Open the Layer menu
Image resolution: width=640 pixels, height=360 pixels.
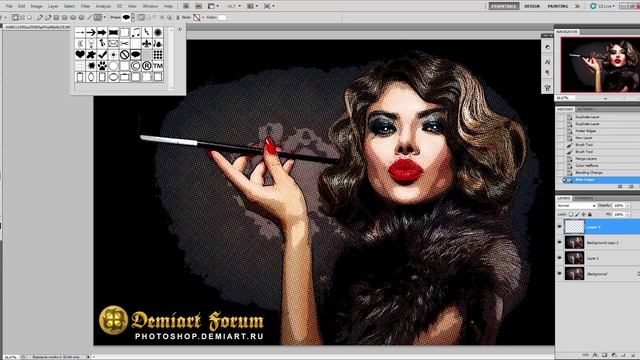tap(53, 6)
